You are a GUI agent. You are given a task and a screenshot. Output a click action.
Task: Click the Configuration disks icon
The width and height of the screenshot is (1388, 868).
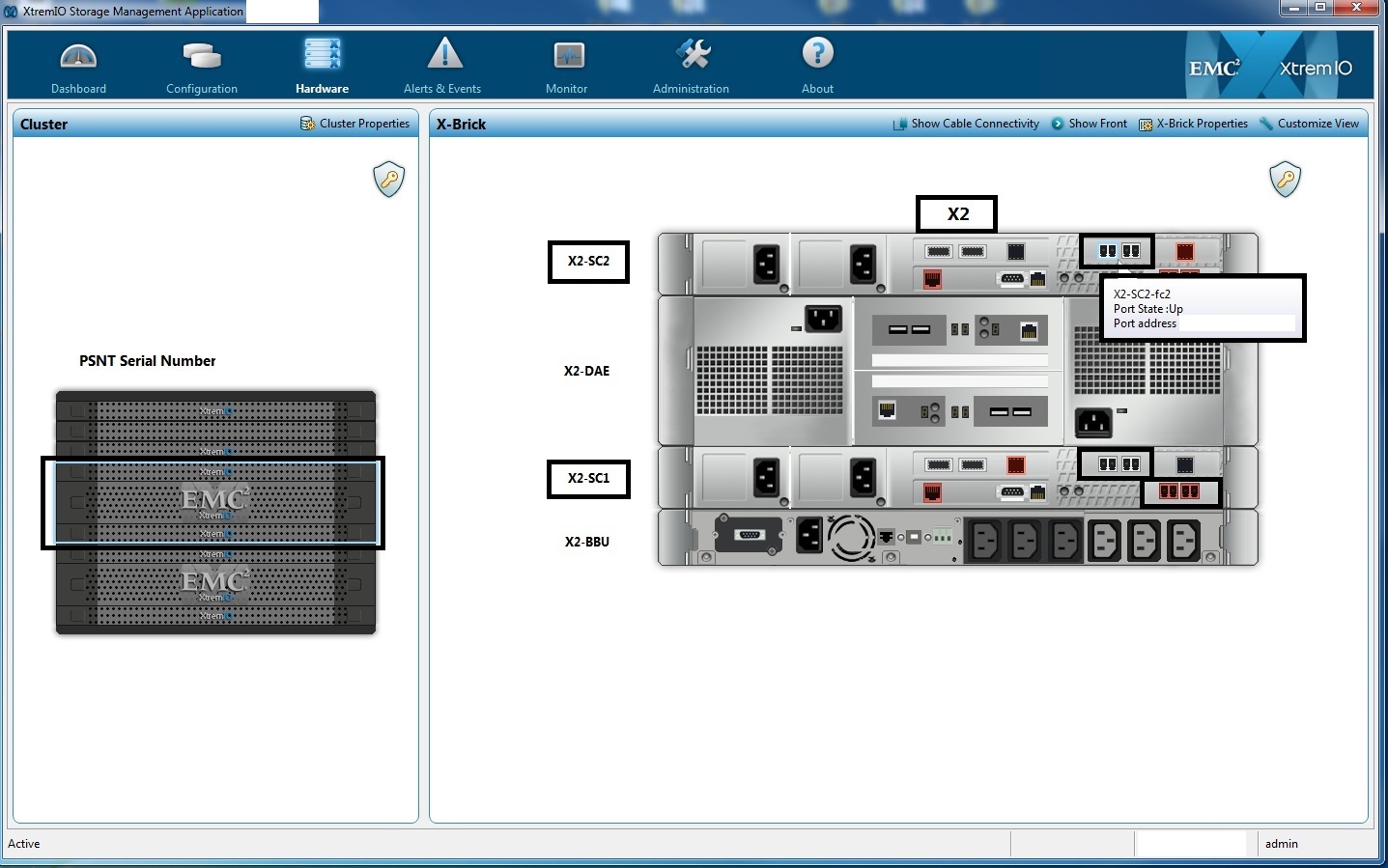coord(202,58)
